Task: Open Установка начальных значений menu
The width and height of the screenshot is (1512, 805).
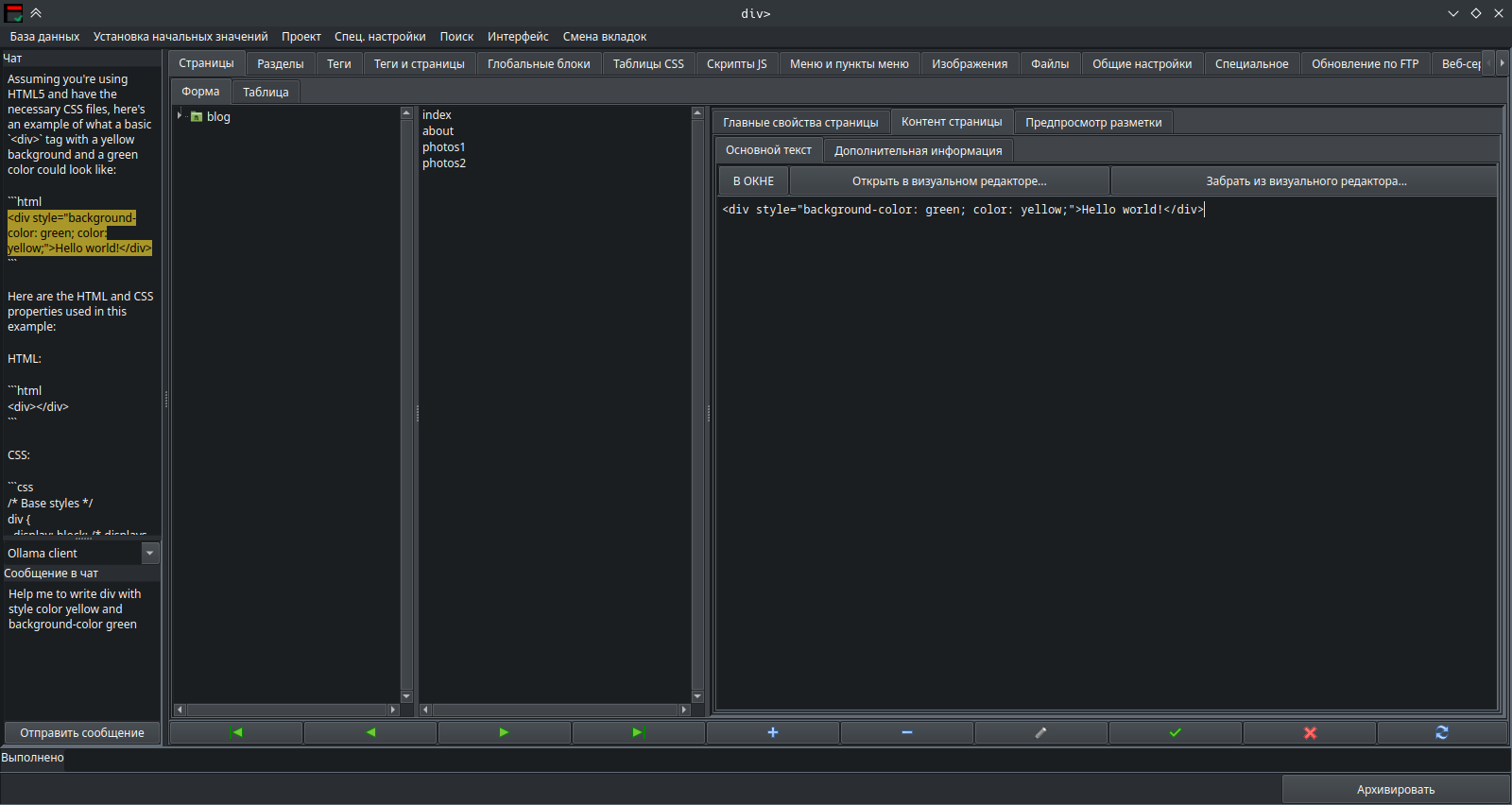Action: (180, 37)
